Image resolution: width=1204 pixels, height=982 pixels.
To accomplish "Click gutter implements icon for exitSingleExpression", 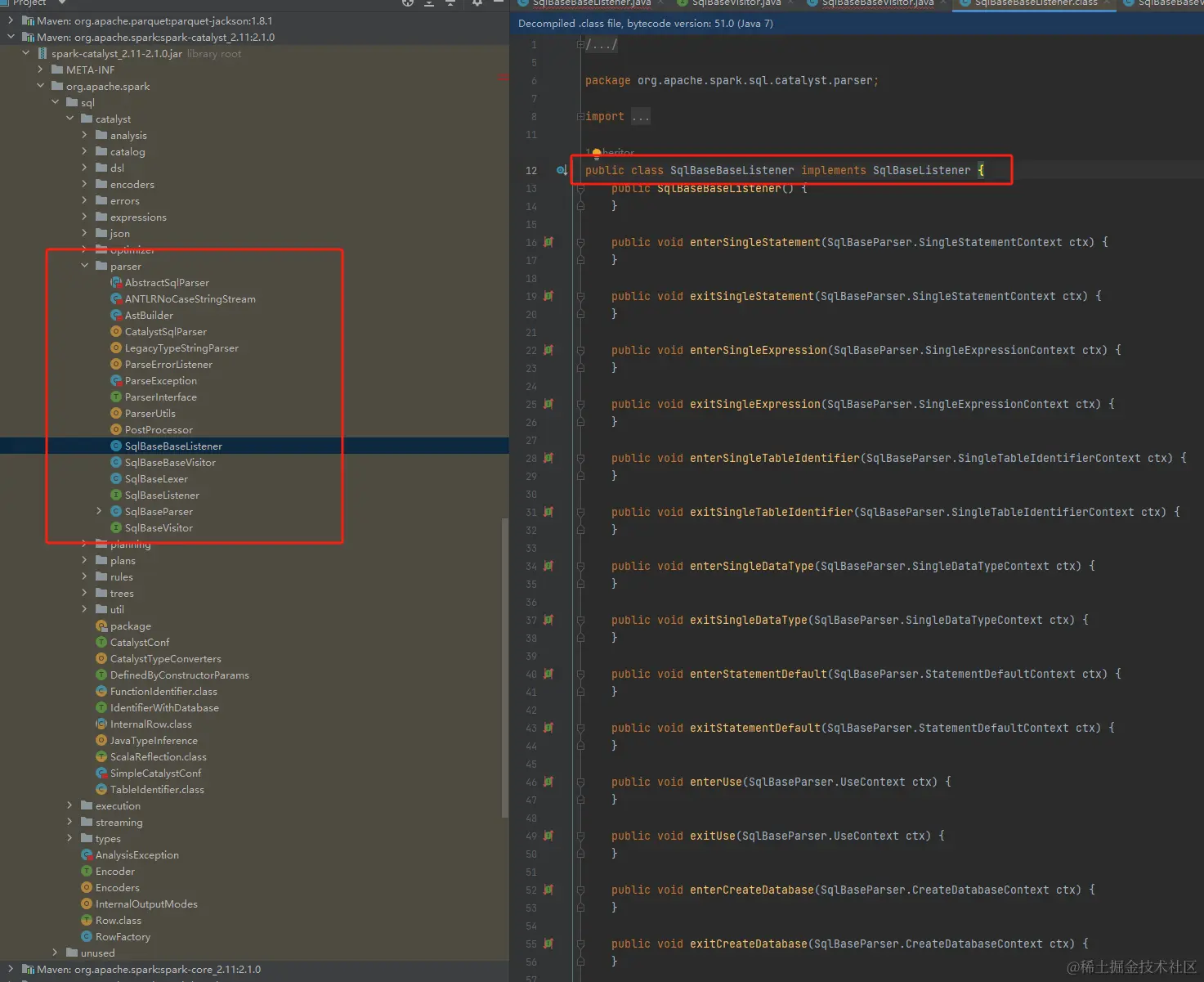I will point(548,404).
